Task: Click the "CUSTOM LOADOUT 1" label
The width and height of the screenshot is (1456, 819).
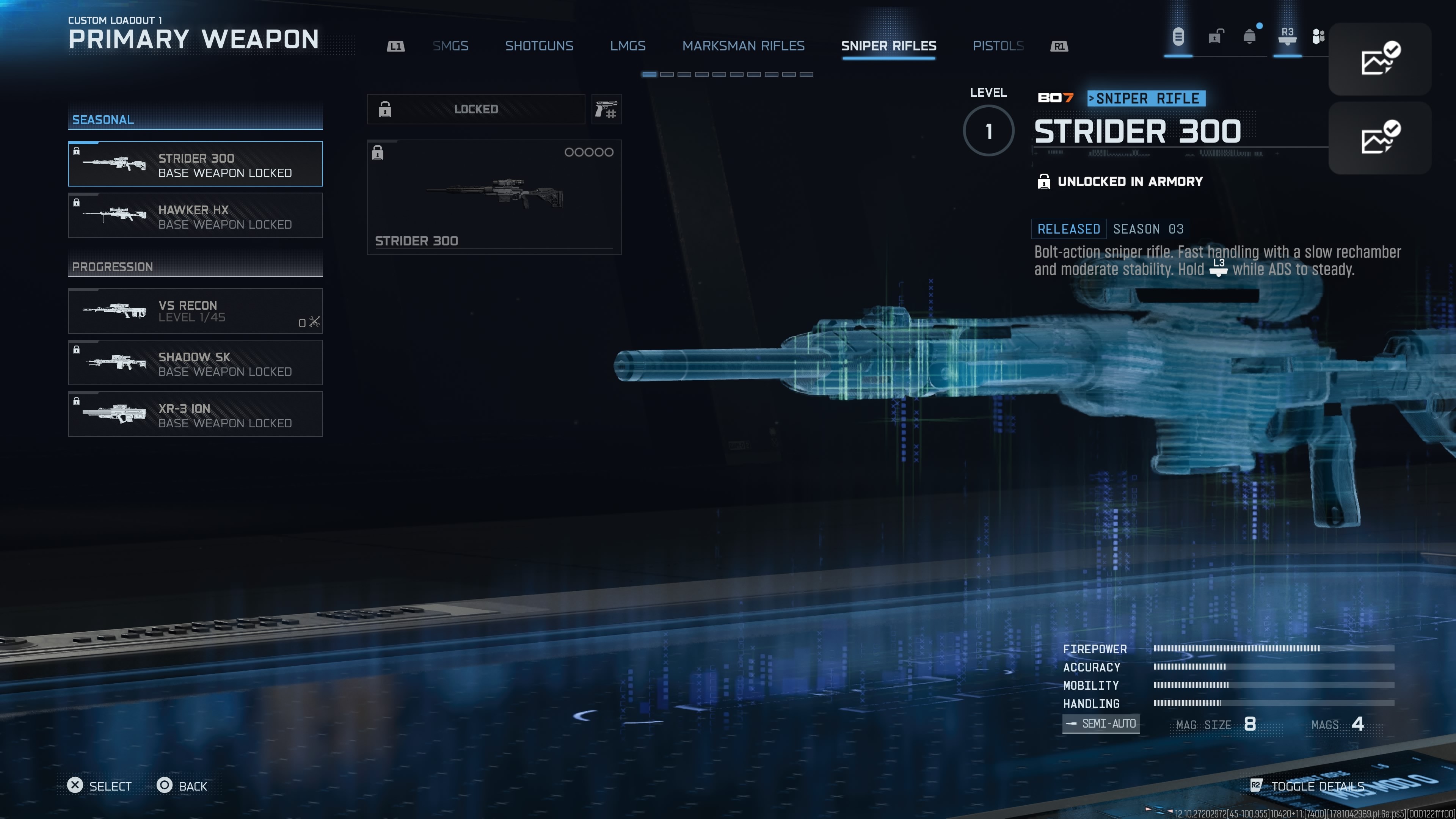Action: 115,20
